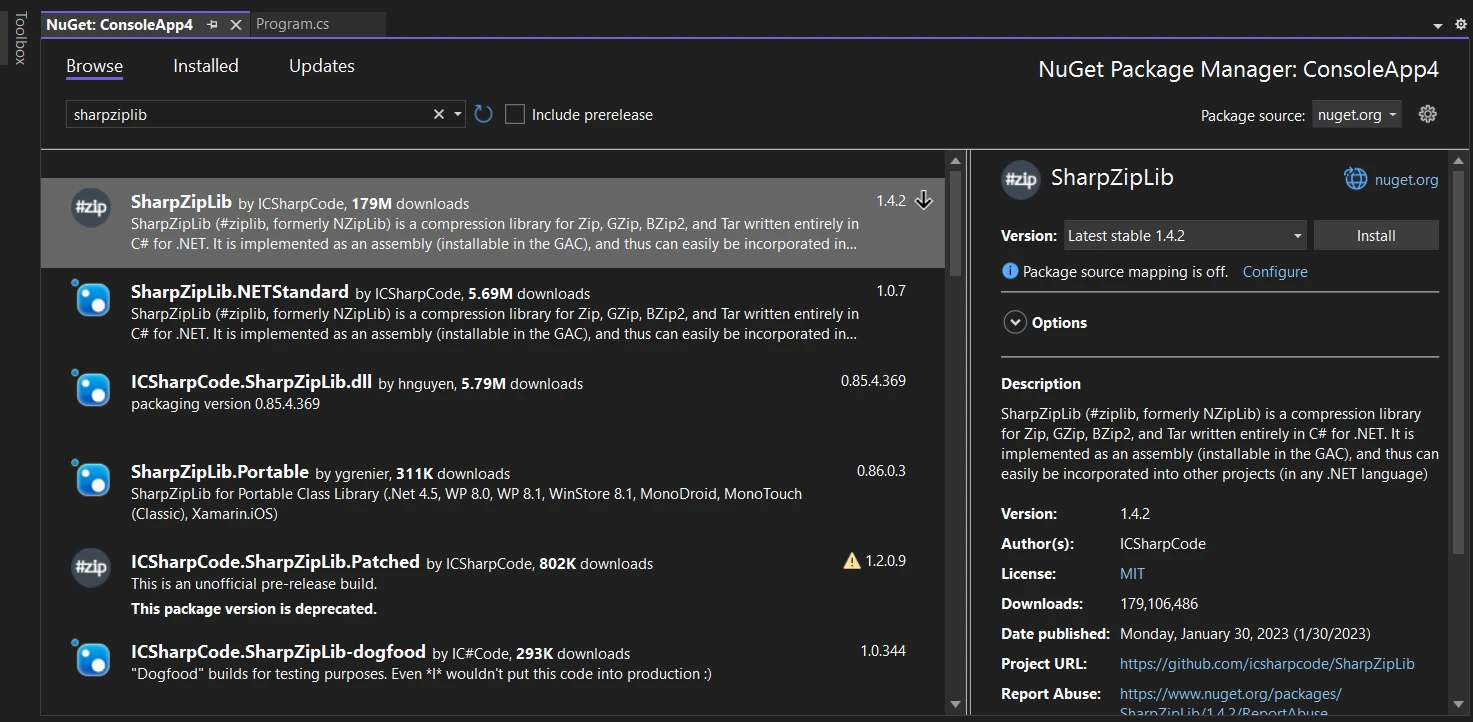Select the ICSharpCode.SharpZipLib.dll package title
The width and height of the screenshot is (1473, 722).
(251, 382)
